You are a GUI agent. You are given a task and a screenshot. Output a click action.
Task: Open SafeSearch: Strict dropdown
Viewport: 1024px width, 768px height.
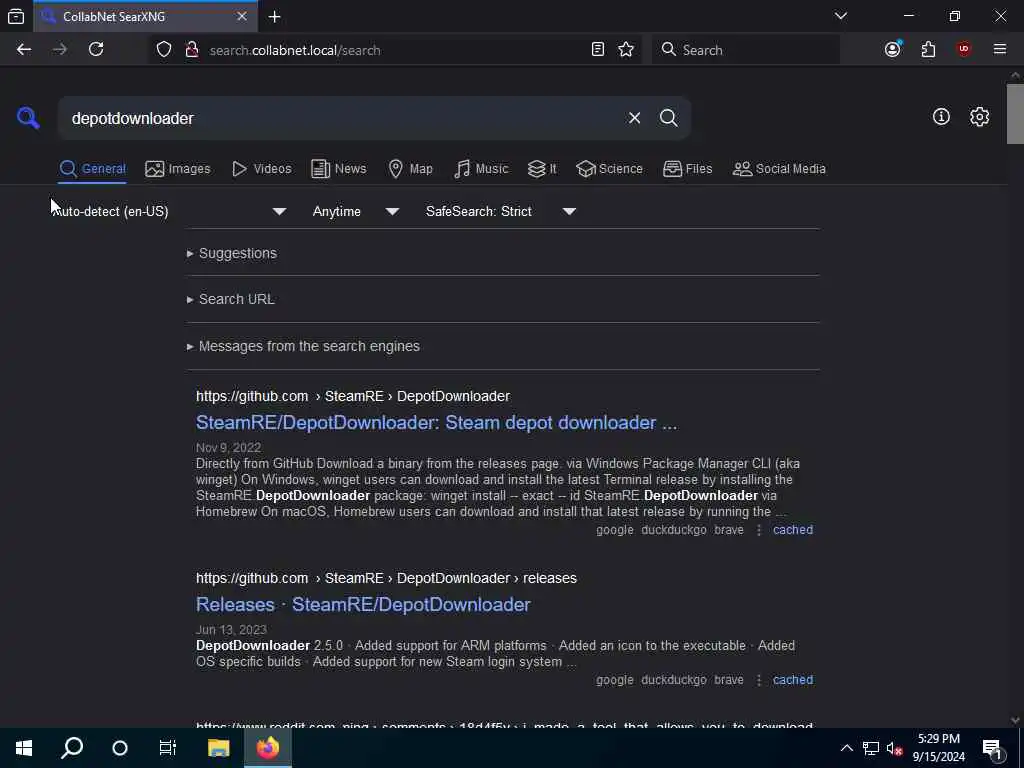click(501, 211)
